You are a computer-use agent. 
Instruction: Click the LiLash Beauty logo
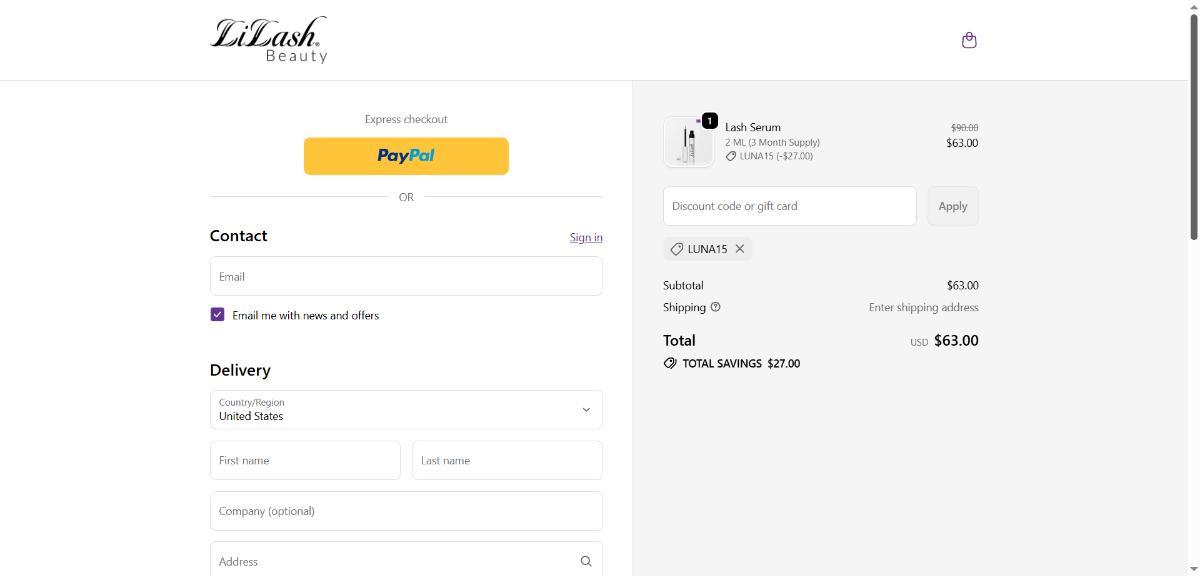click(268, 40)
